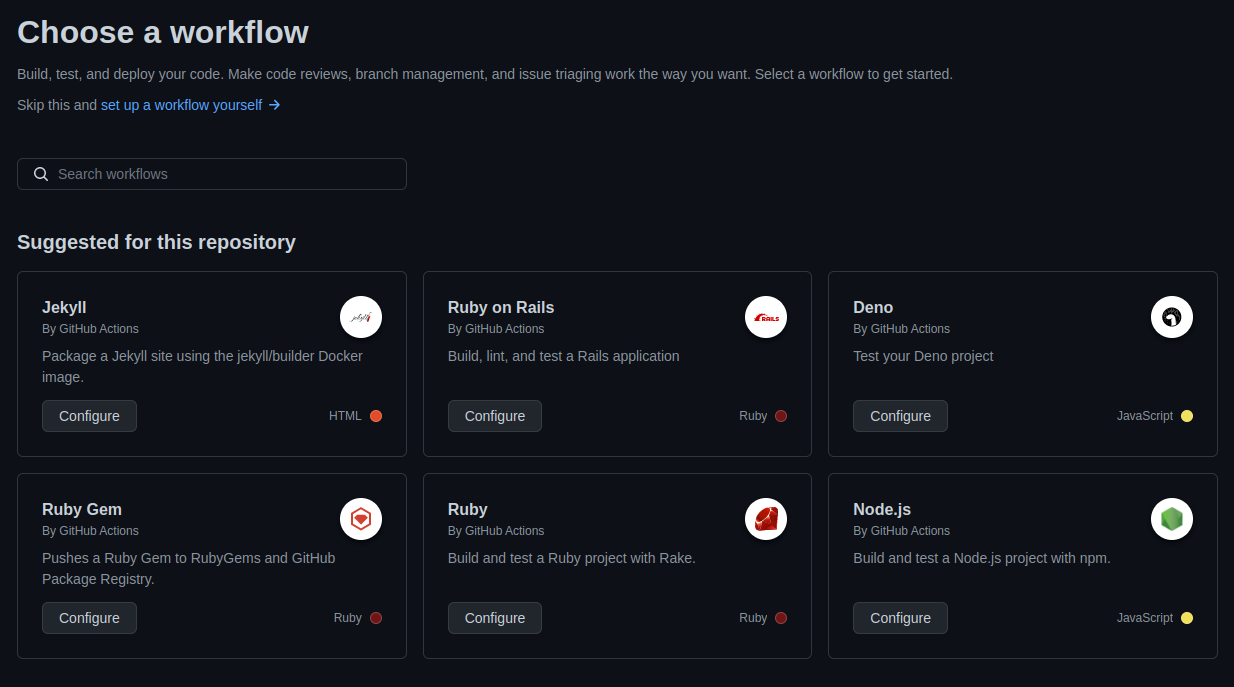Click the Jekyll package description text
Image resolution: width=1234 pixels, height=687 pixels.
coord(202,367)
